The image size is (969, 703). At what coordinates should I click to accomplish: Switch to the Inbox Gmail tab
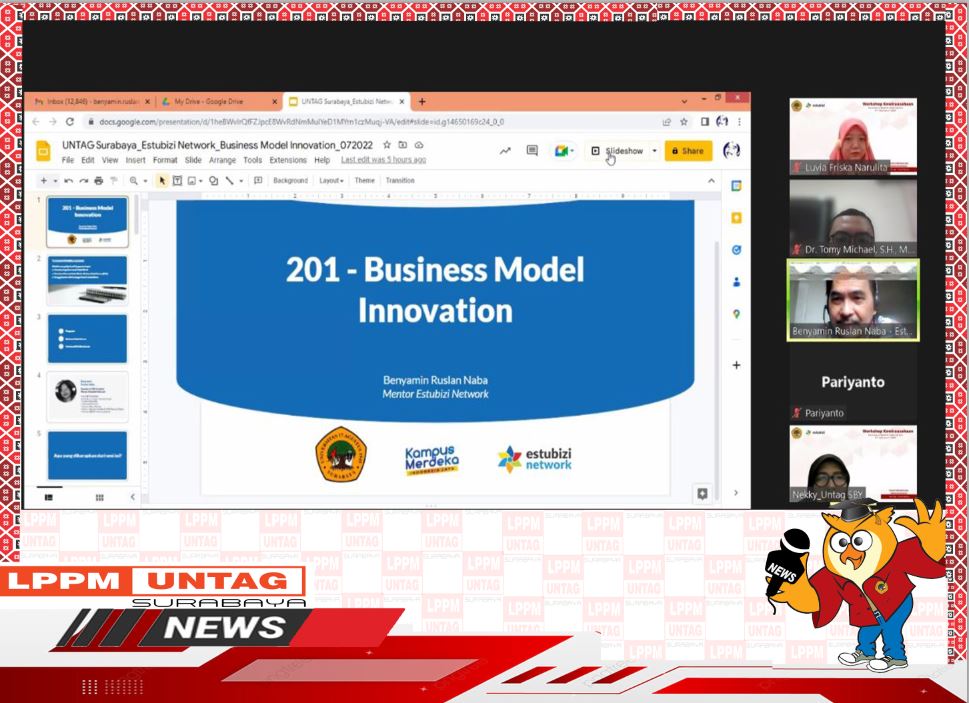[x=92, y=101]
